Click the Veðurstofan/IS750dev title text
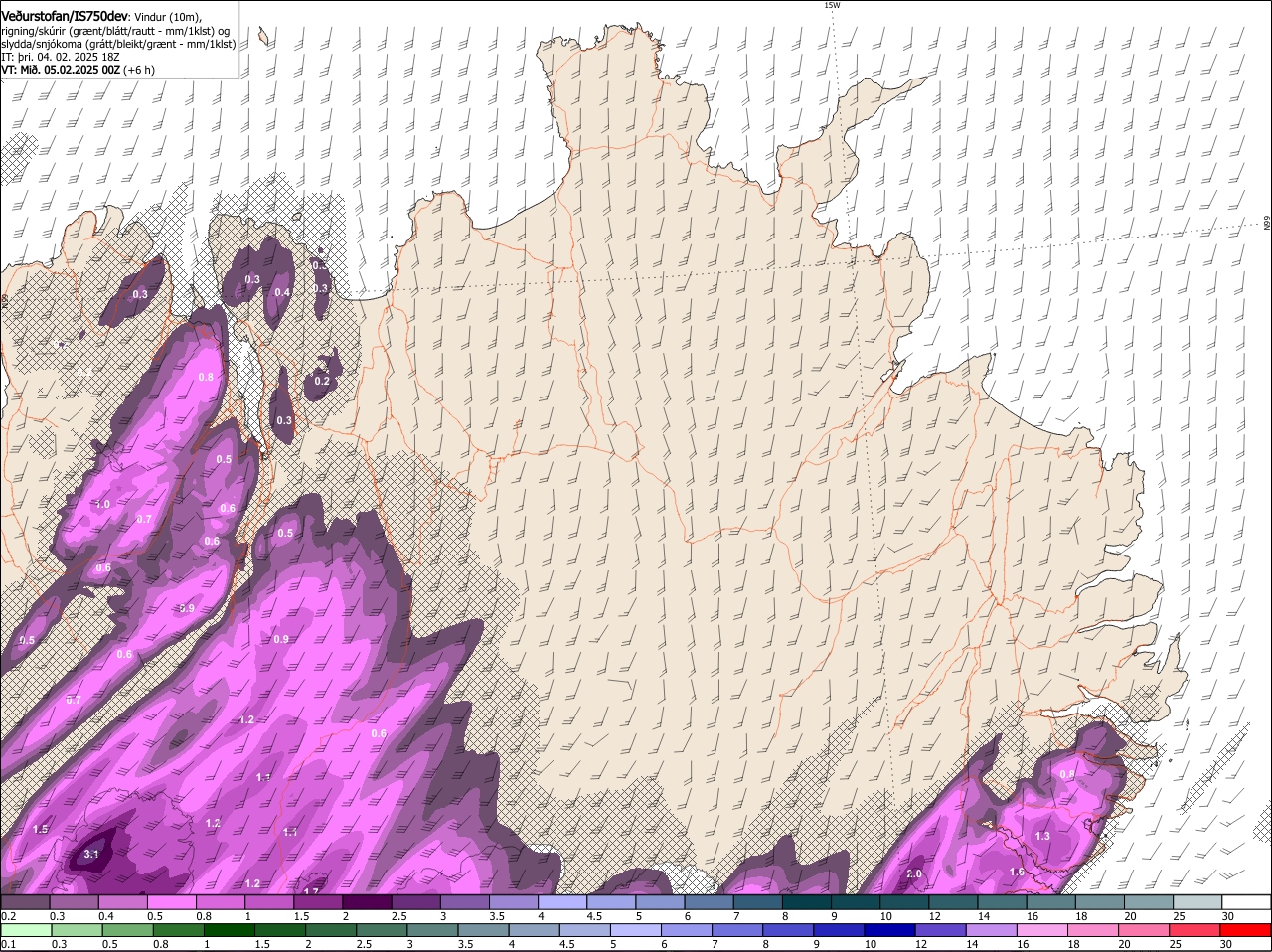1272x952 pixels. tap(65, 17)
